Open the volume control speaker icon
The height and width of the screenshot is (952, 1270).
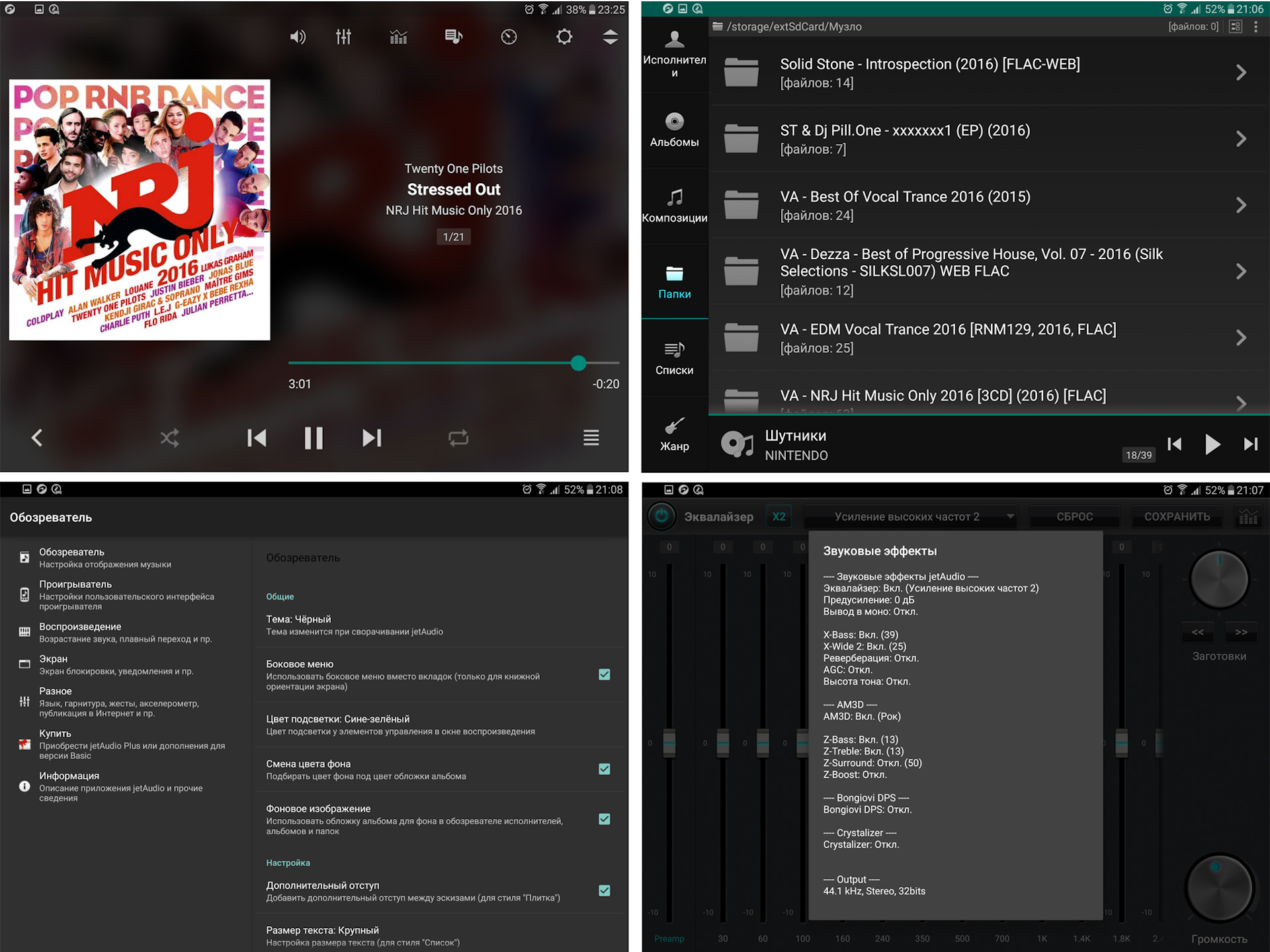tap(298, 37)
